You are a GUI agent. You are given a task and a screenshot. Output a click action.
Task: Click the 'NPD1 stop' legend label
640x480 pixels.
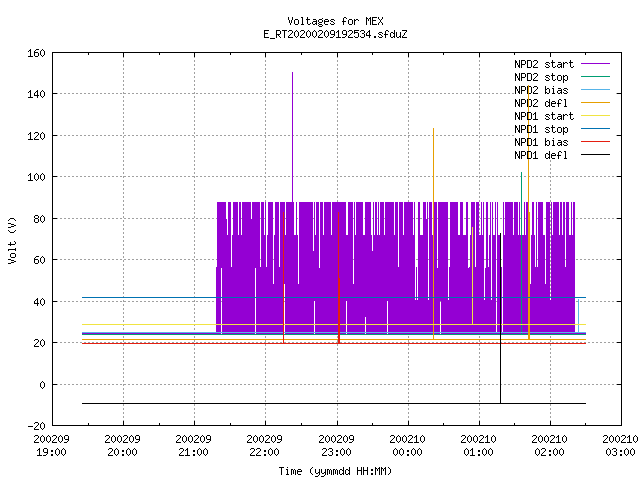[x=541, y=129]
